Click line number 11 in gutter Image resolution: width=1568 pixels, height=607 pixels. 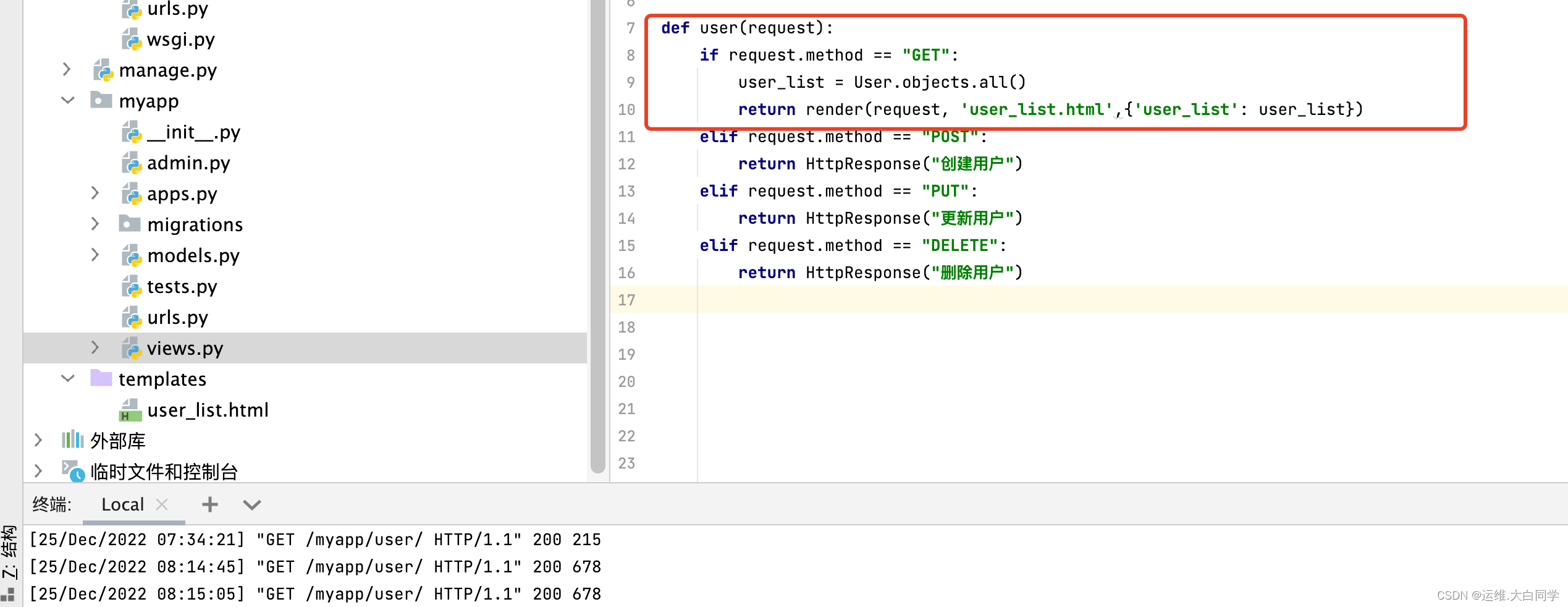626,137
